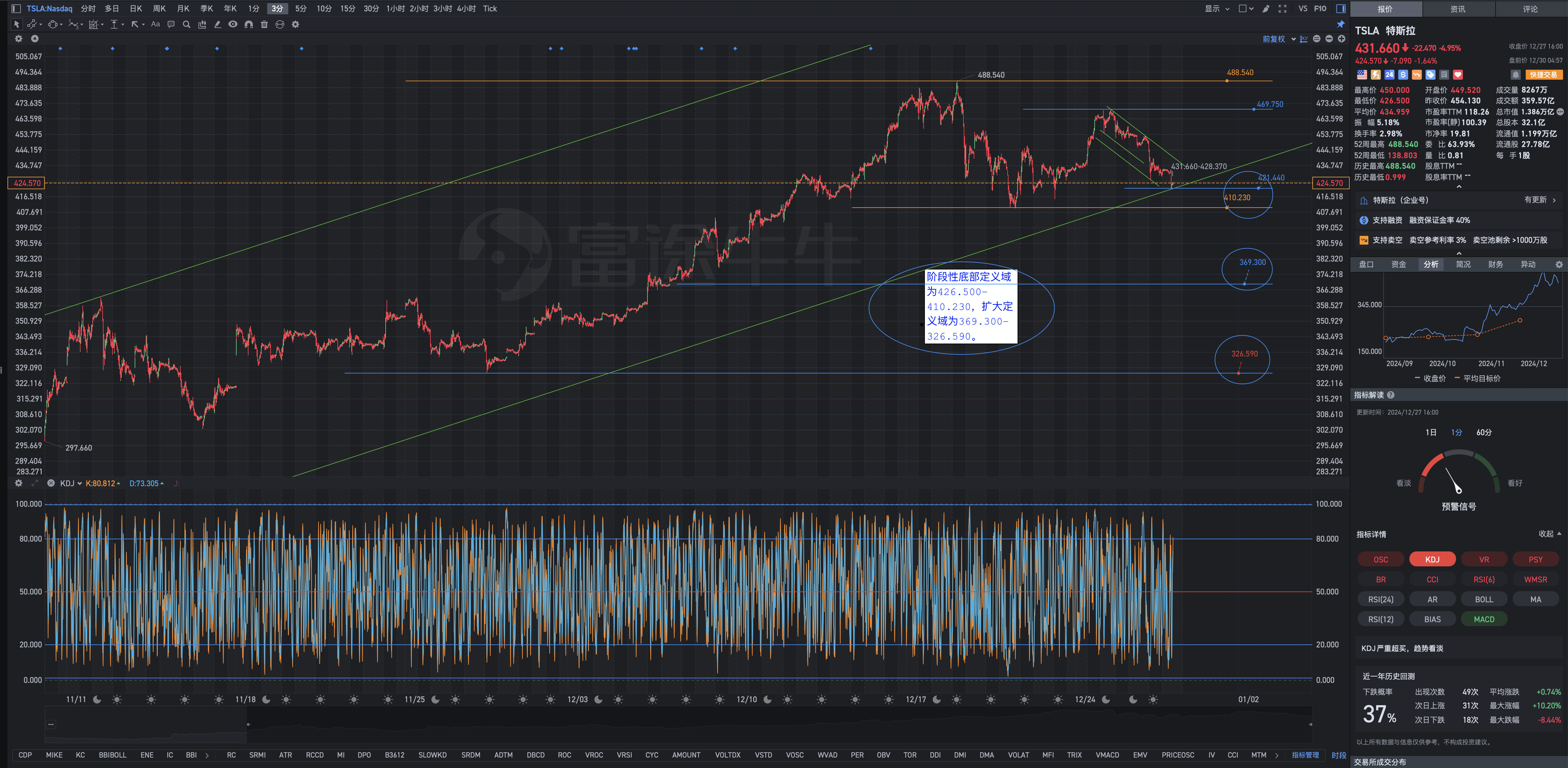
Task: Select the speech bubble comment tool
Action: click(171, 24)
